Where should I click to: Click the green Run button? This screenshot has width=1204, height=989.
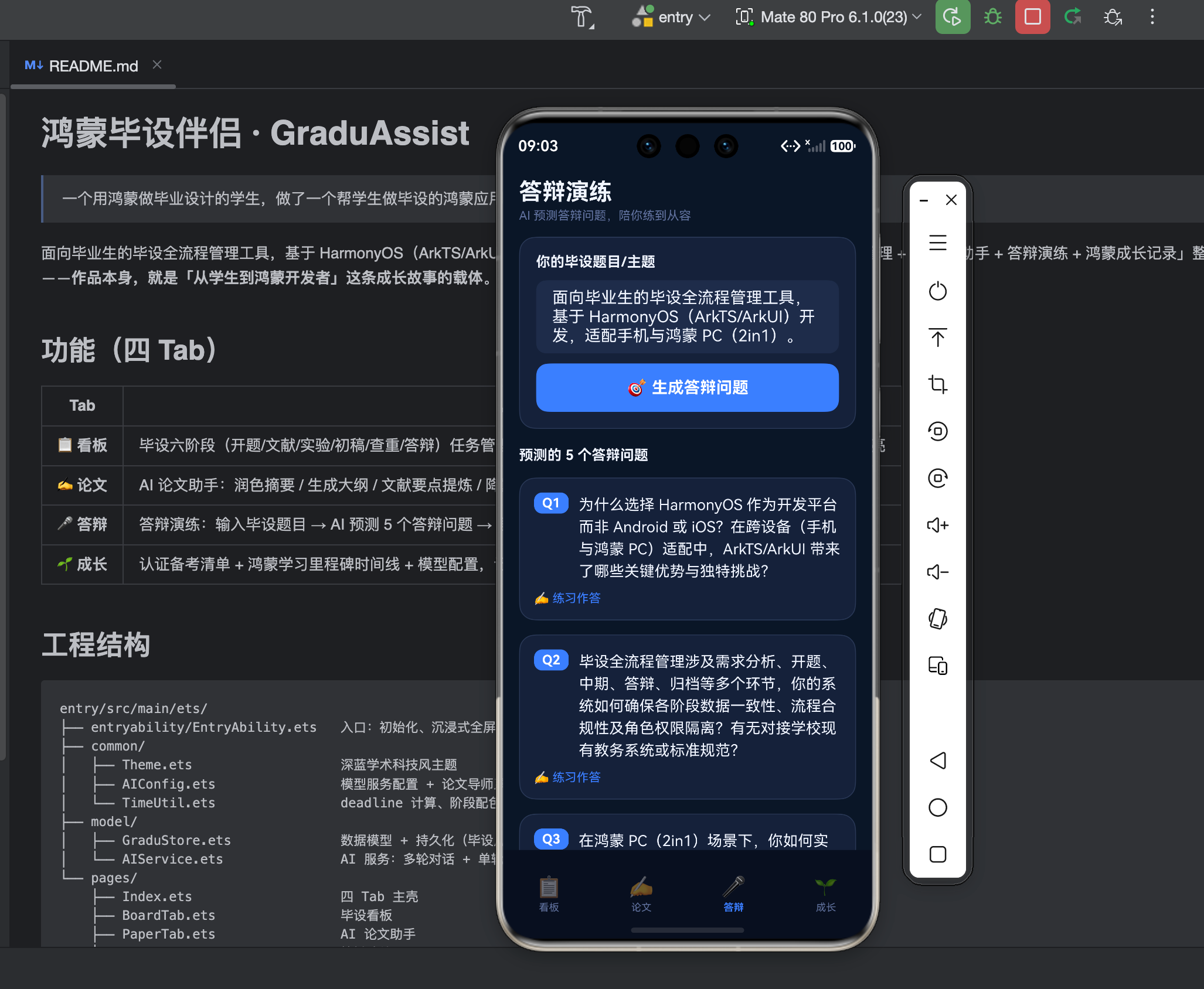[953, 17]
